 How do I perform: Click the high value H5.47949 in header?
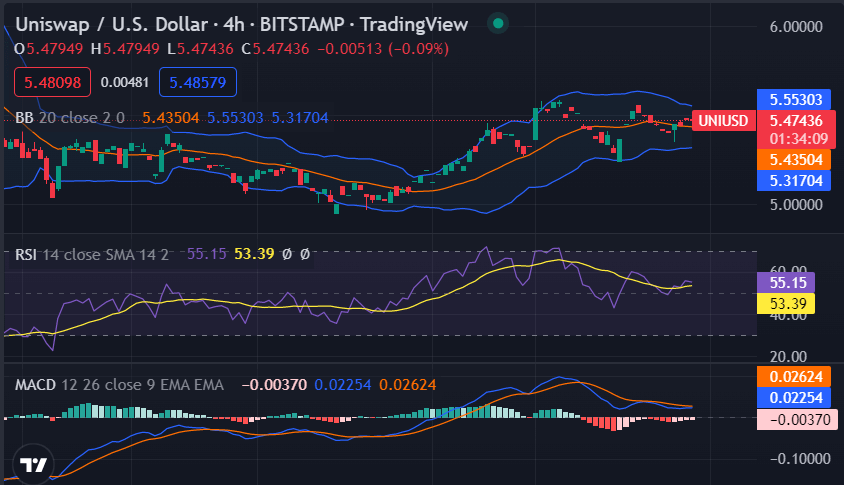[x=125, y=49]
